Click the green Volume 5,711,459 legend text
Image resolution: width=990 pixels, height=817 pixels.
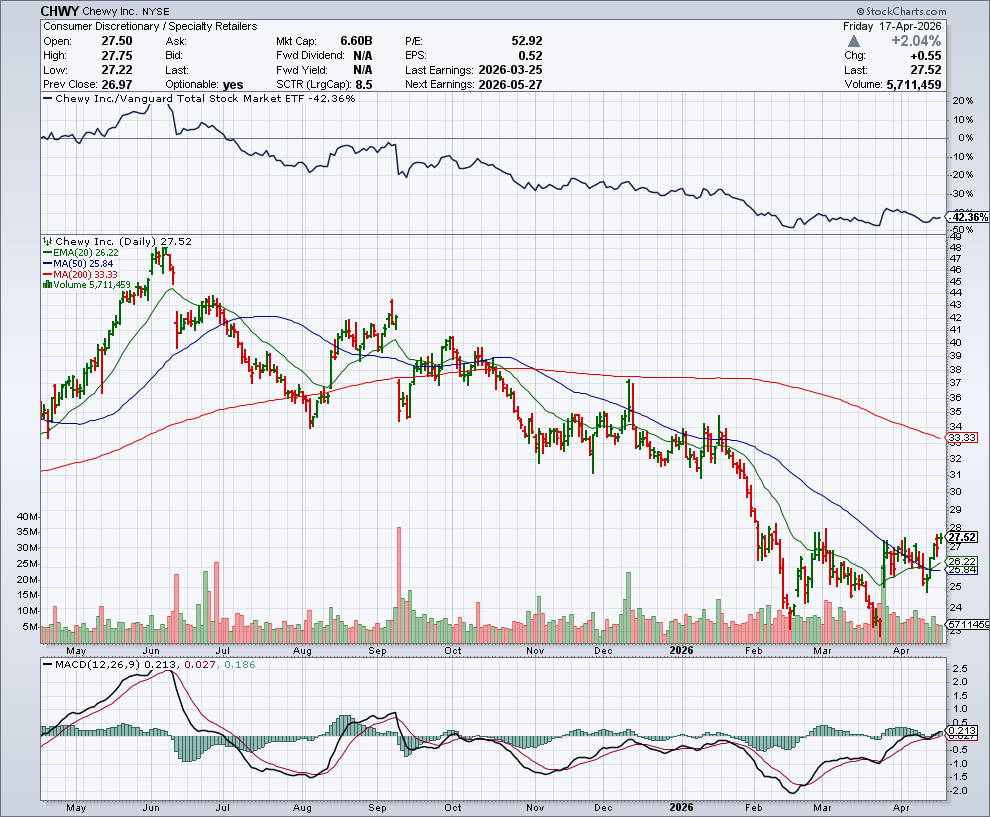click(92, 285)
